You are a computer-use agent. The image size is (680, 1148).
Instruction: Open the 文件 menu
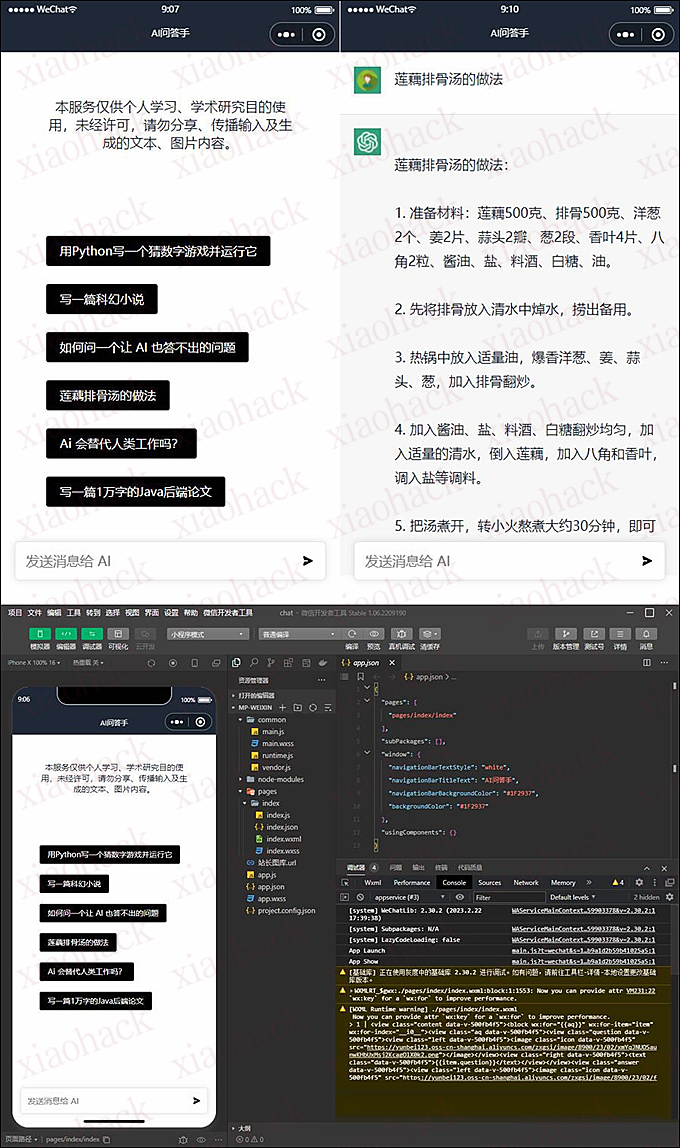[x=34, y=613]
